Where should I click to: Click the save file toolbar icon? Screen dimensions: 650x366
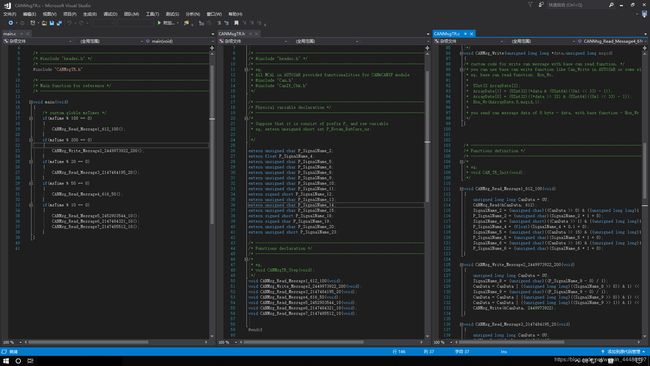(x=52, y=23)
